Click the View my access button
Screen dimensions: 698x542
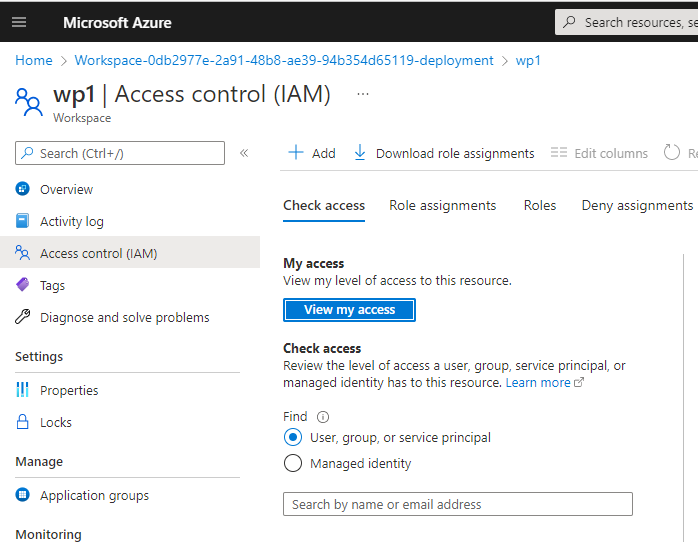pyautogui.click(x=349, y=310)
